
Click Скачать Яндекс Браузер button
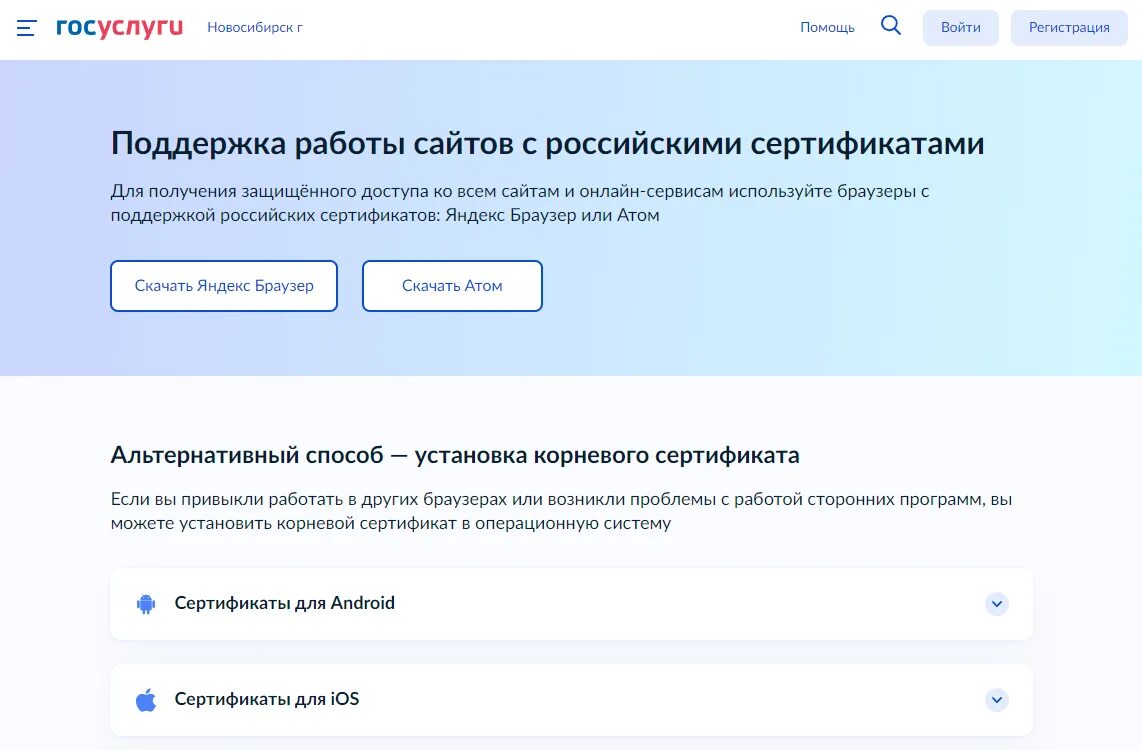224,286
